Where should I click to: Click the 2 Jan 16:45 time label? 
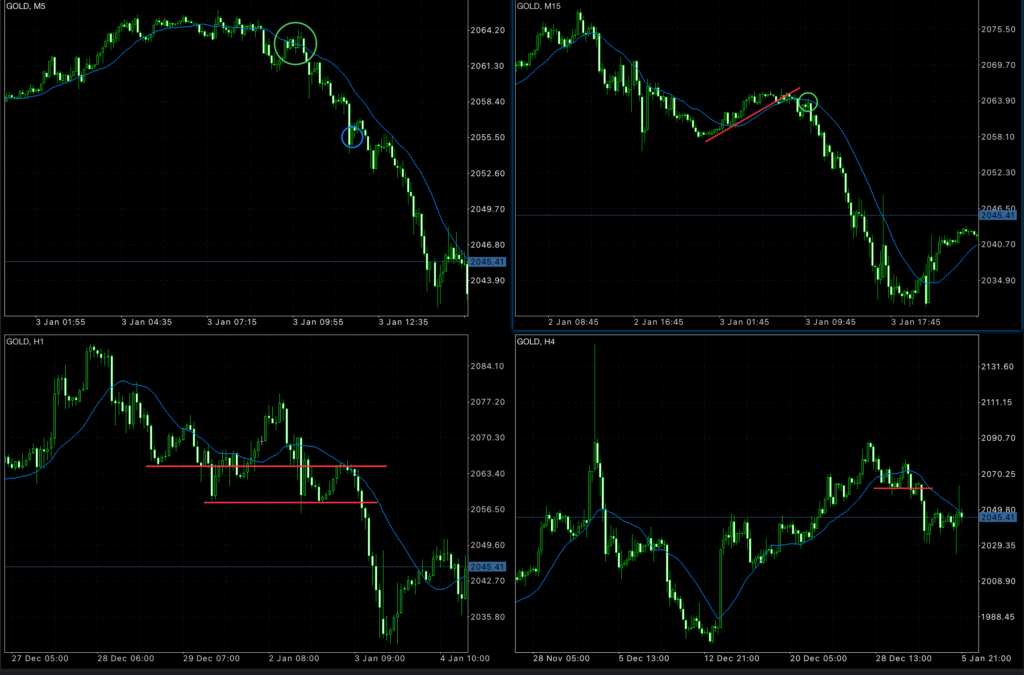point(658,322)
